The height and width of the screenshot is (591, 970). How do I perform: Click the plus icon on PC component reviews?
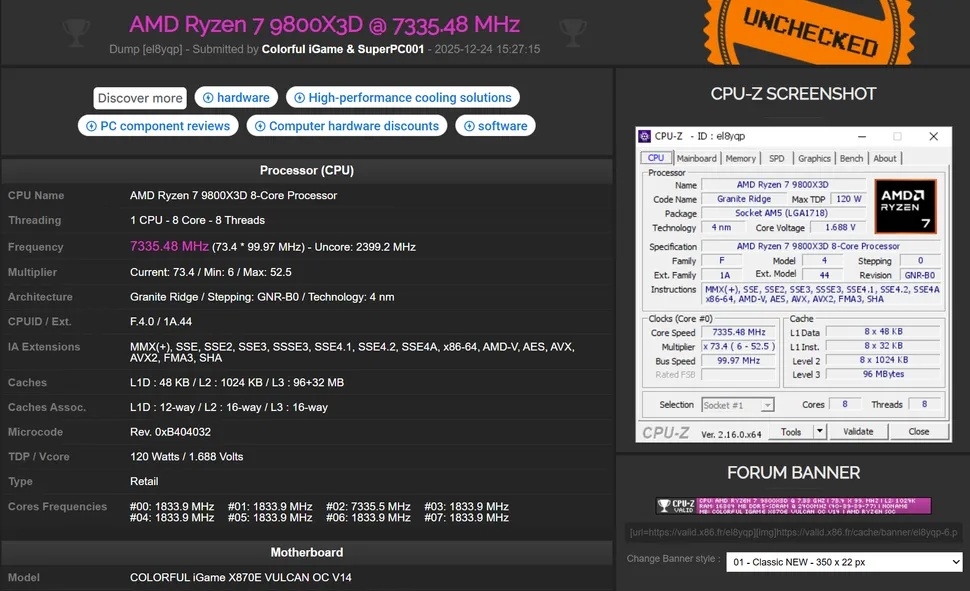[91, 125]
